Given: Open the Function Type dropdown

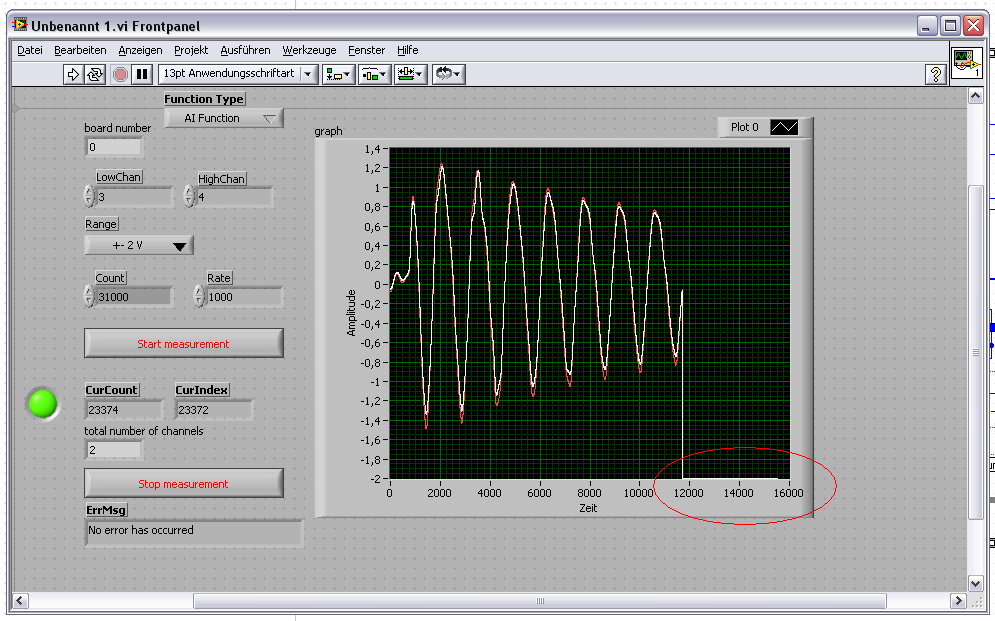Looking at the screenshot, I should pyautogui.click(x=223, y=118).
